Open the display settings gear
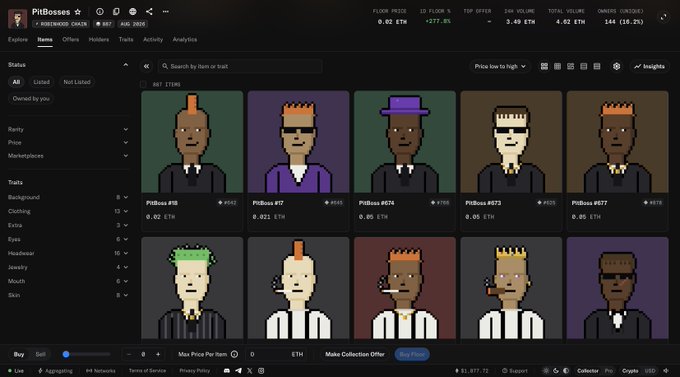The height and width of the screenshot is (377, 680). (616, 66)
